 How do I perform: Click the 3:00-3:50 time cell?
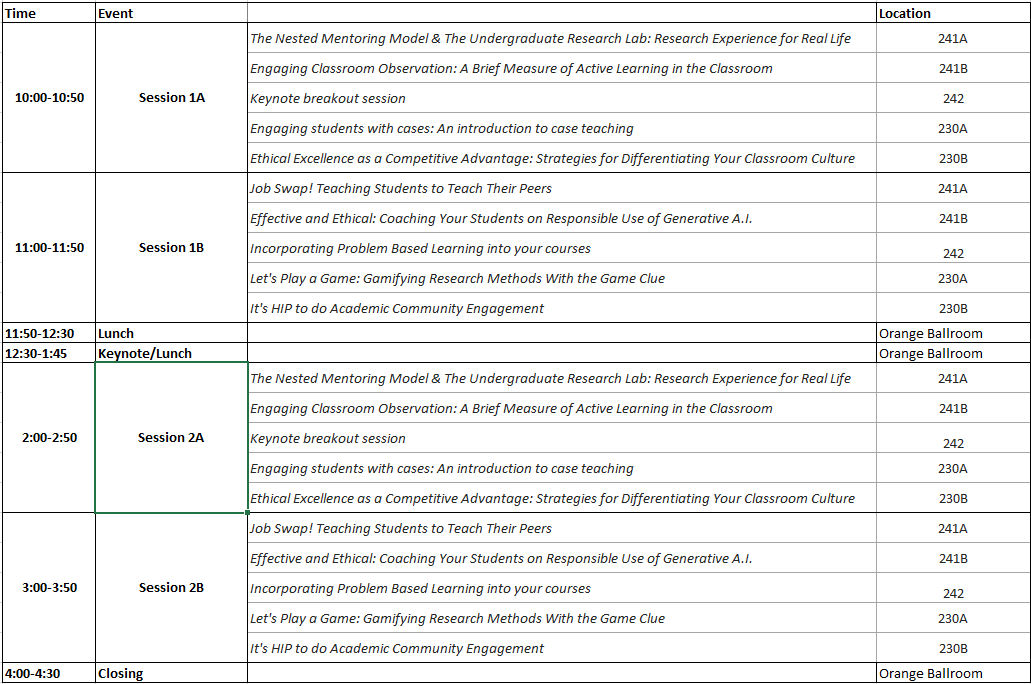pyautogui.click(x=49, y=587)
